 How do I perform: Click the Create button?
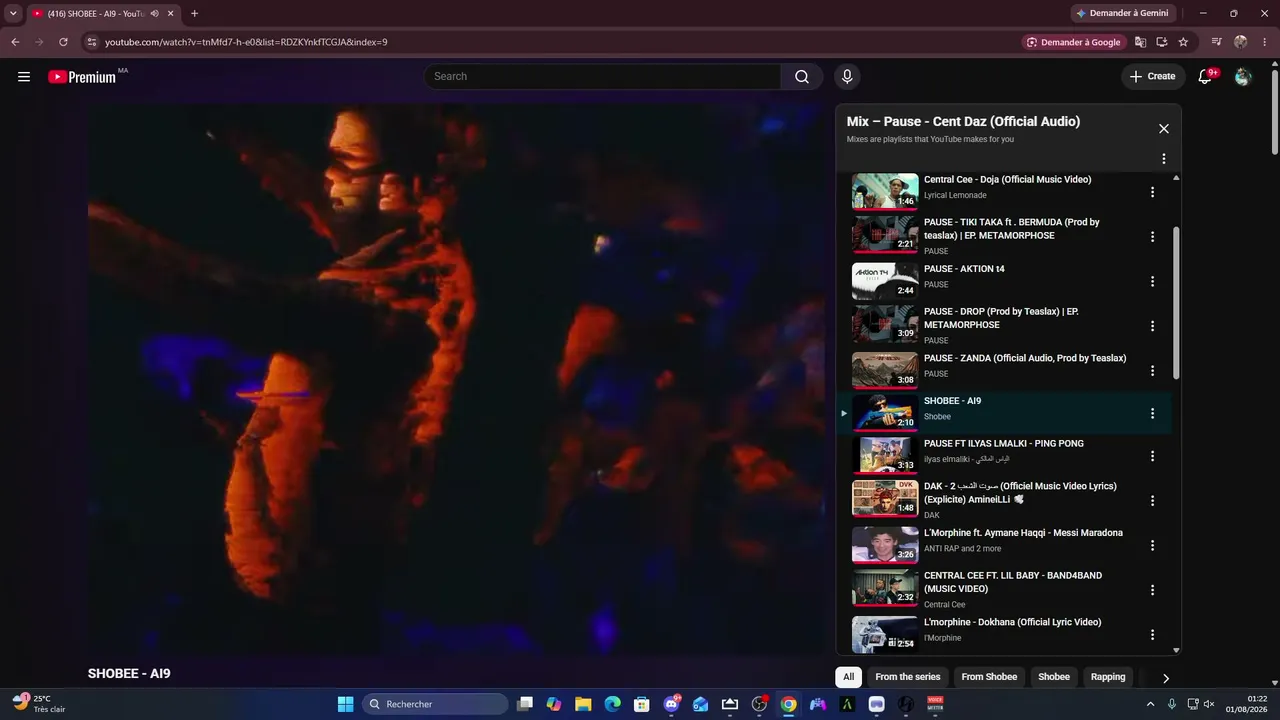pos(1153,76)
